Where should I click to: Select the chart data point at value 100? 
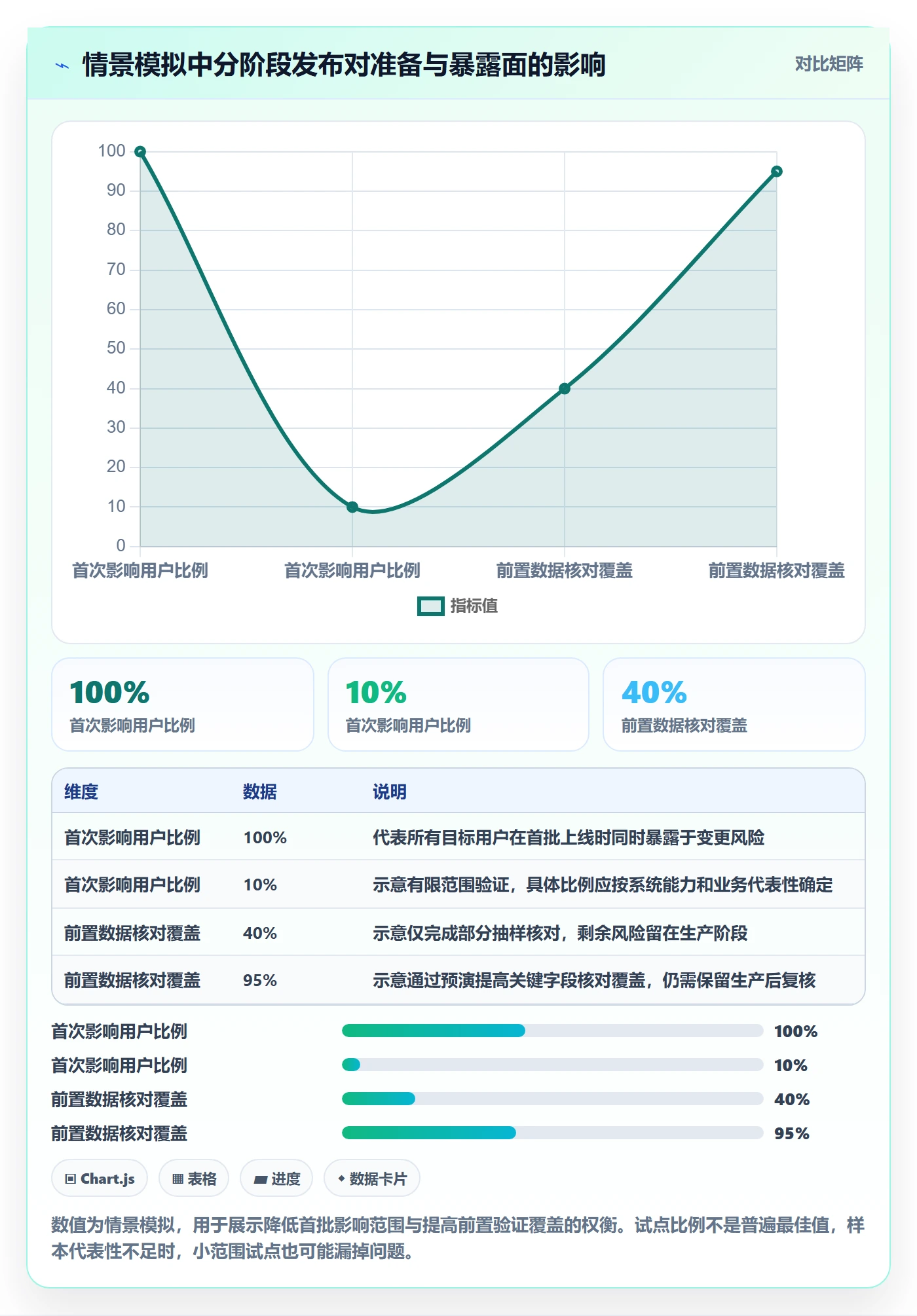[x=140, y=152]
